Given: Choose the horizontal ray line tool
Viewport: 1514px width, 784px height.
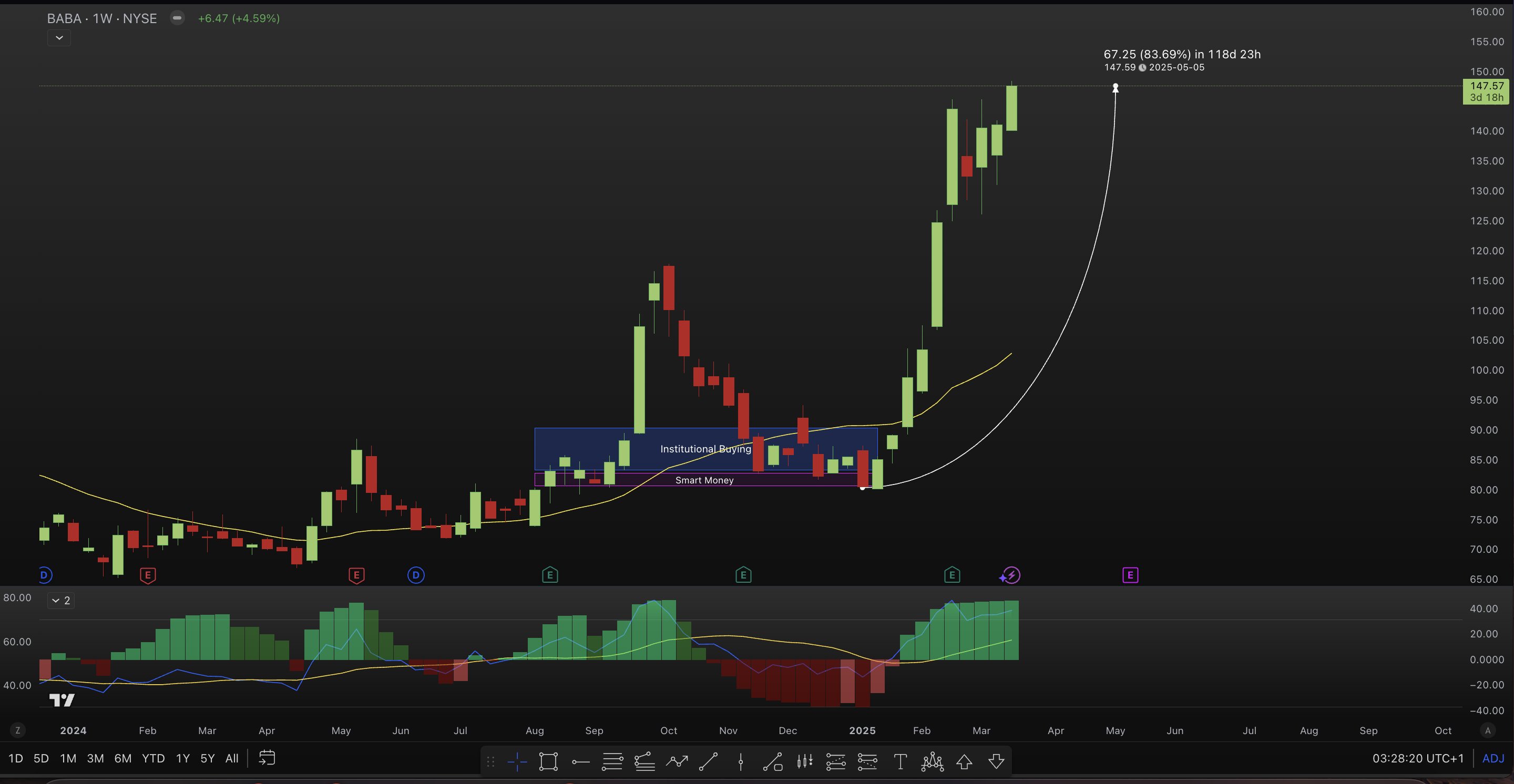Looking at the screenshot, I should click(x=581, y=762).
